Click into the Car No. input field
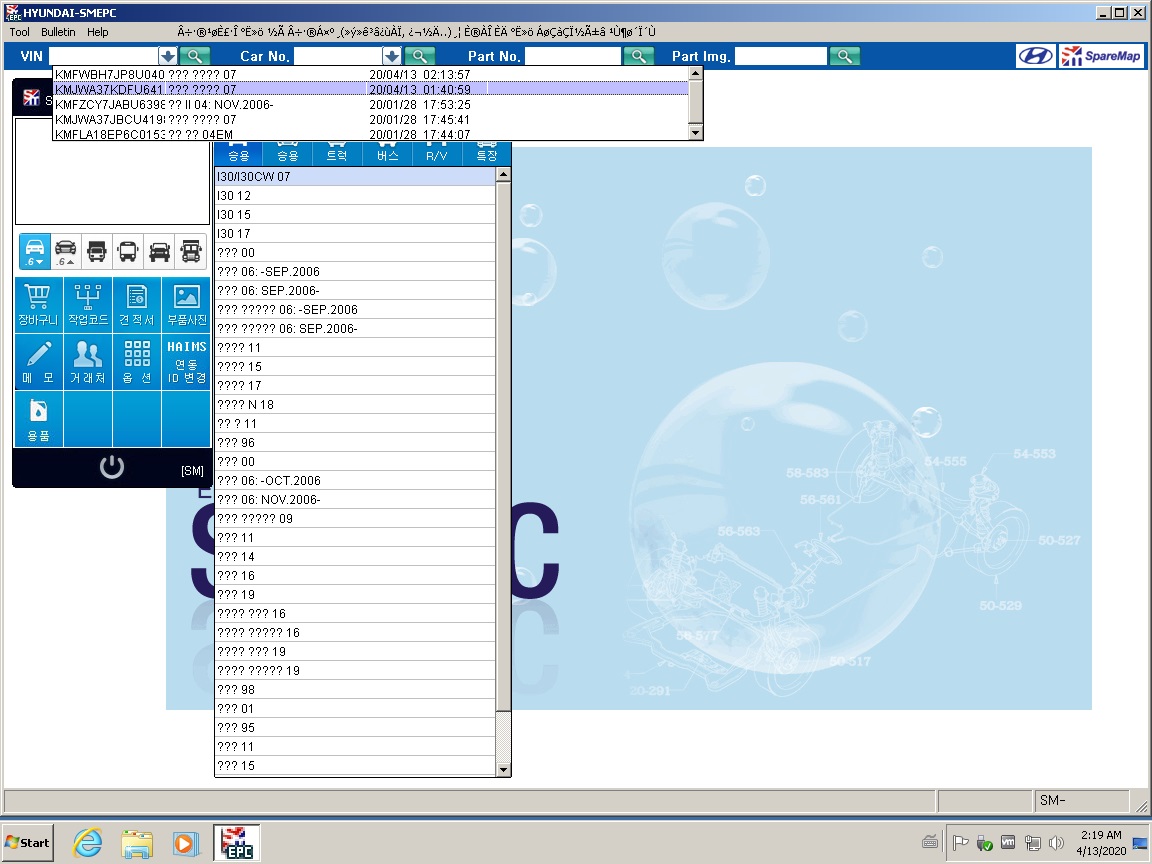Image resolution: width=1152 pixels, height=864 pixels. [338, 56]
